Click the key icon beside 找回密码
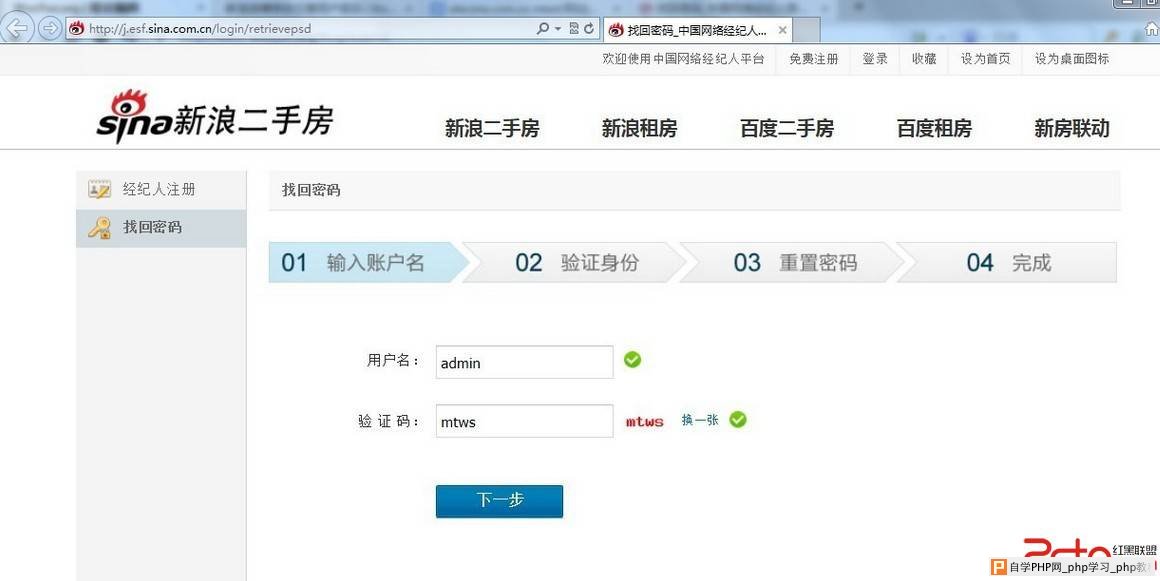Viewport: 1160px width, 581px height. 99,227
